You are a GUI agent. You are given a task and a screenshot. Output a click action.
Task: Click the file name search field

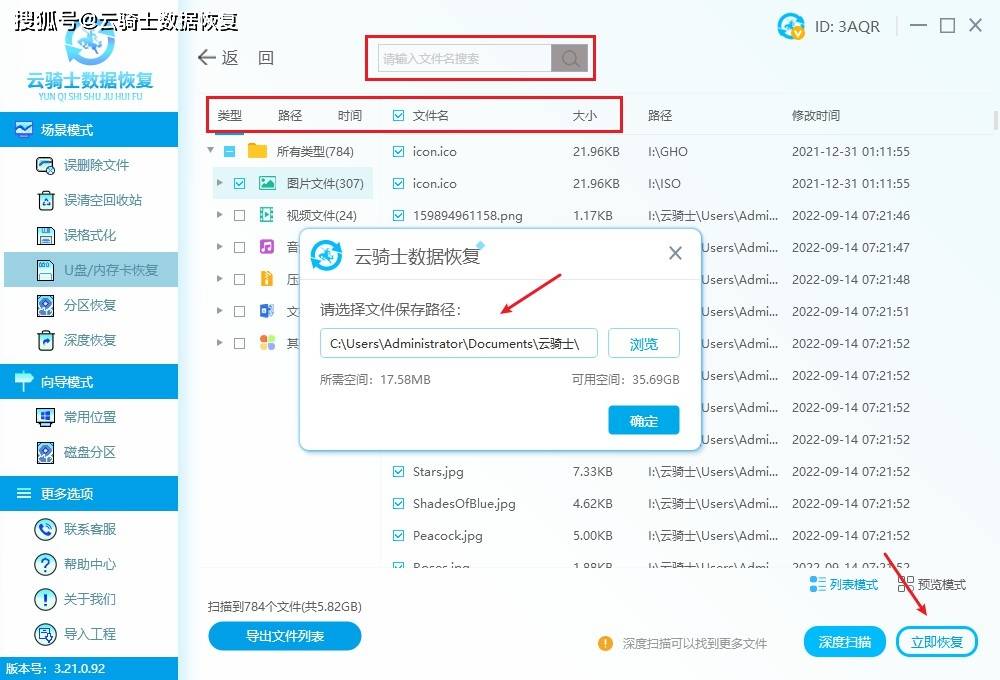coord(465,59)
